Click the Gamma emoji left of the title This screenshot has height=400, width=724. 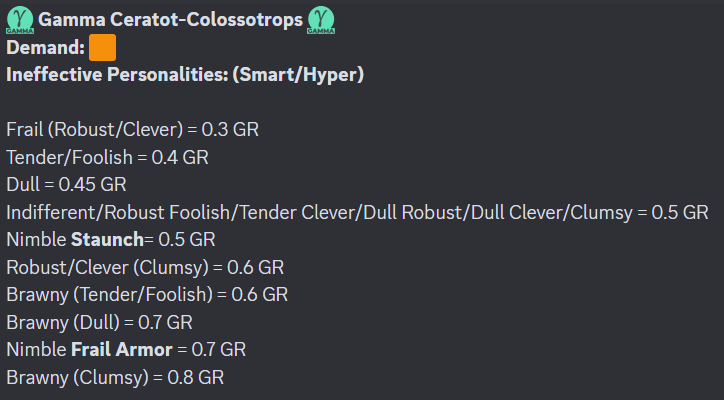point(20,20)
